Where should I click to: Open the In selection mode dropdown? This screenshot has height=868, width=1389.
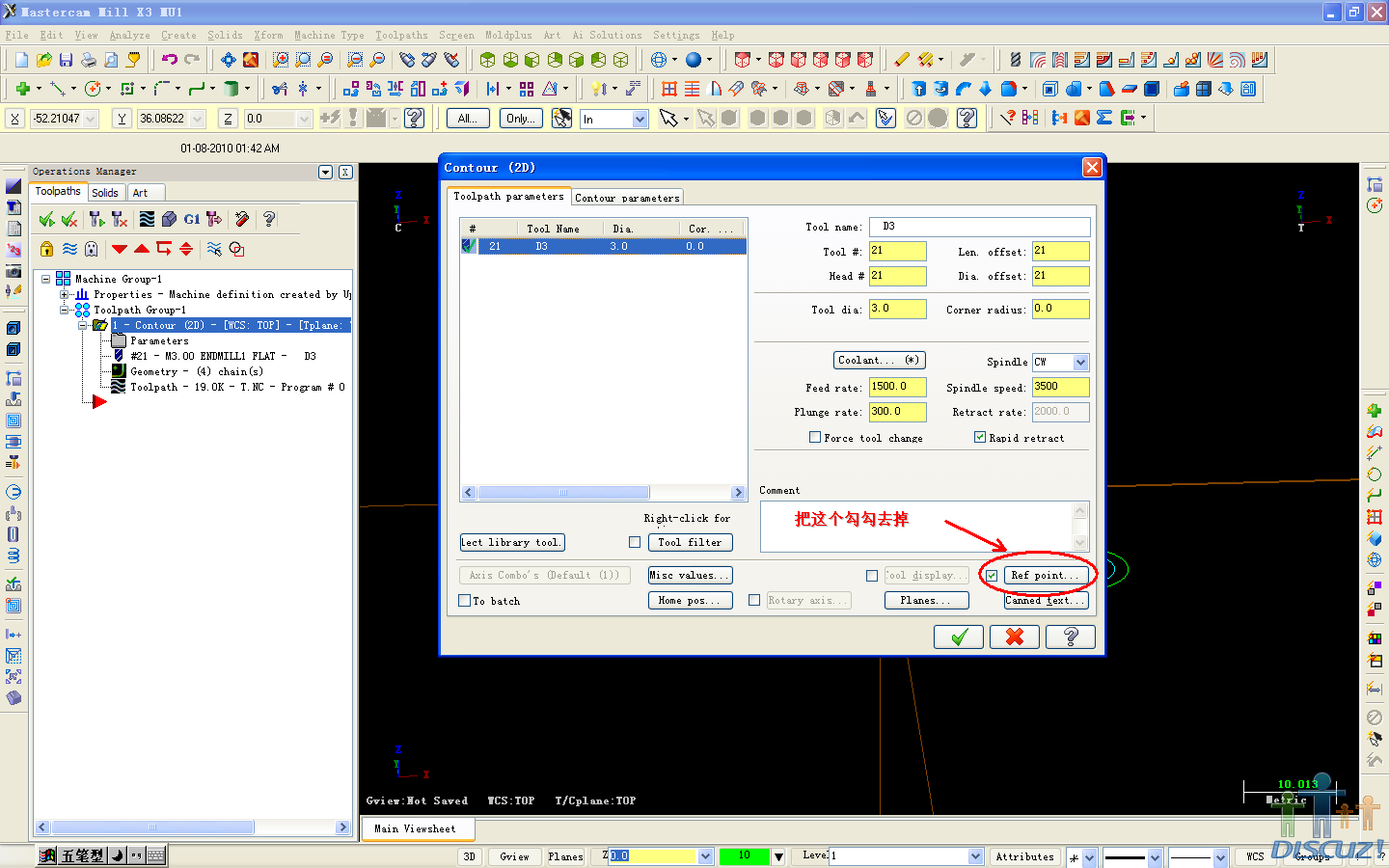point(640,119)
